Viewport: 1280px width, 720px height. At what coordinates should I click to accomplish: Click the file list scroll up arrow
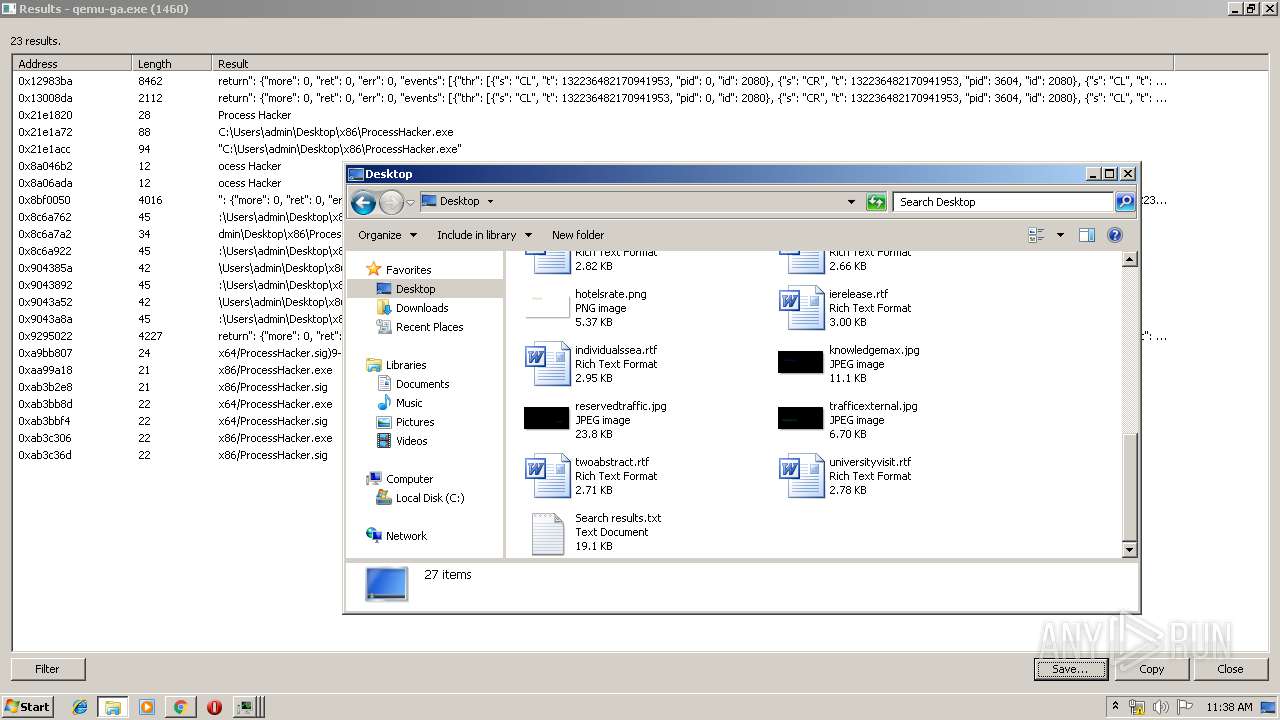[1129, 260]
